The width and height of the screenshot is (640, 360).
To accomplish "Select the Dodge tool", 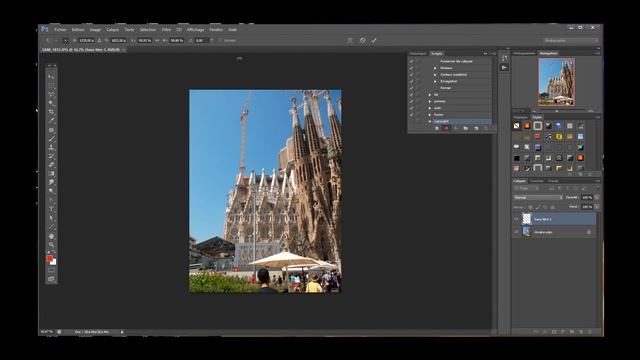I will (x=51, y=191).
